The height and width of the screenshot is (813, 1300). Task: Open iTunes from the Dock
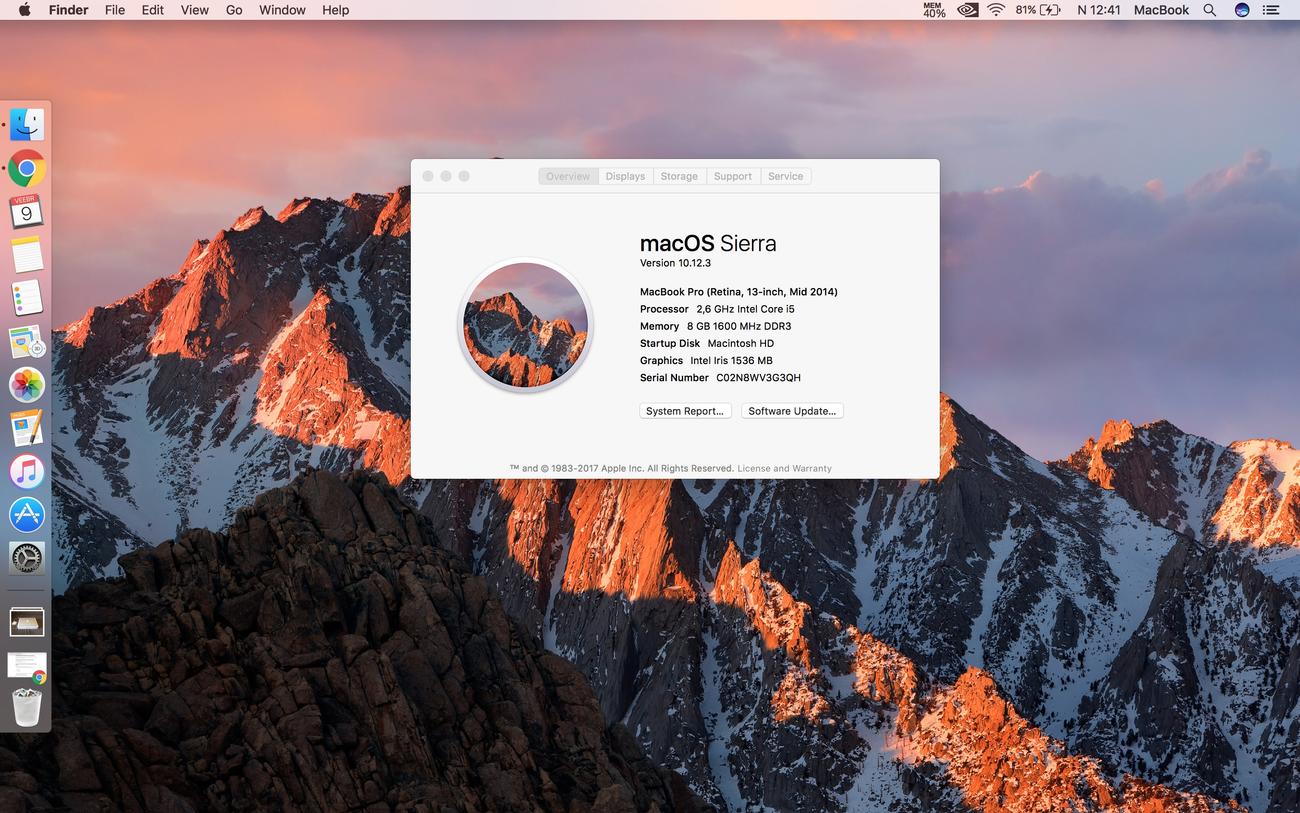tap(27, 471)
